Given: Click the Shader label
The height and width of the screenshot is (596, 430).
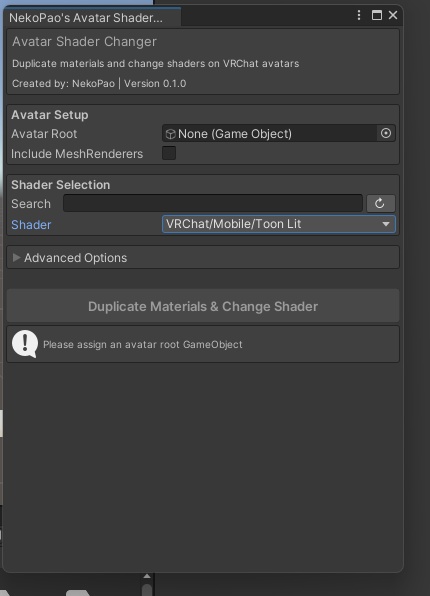Looking at the screenshot, I should click(x=31, y=225).
